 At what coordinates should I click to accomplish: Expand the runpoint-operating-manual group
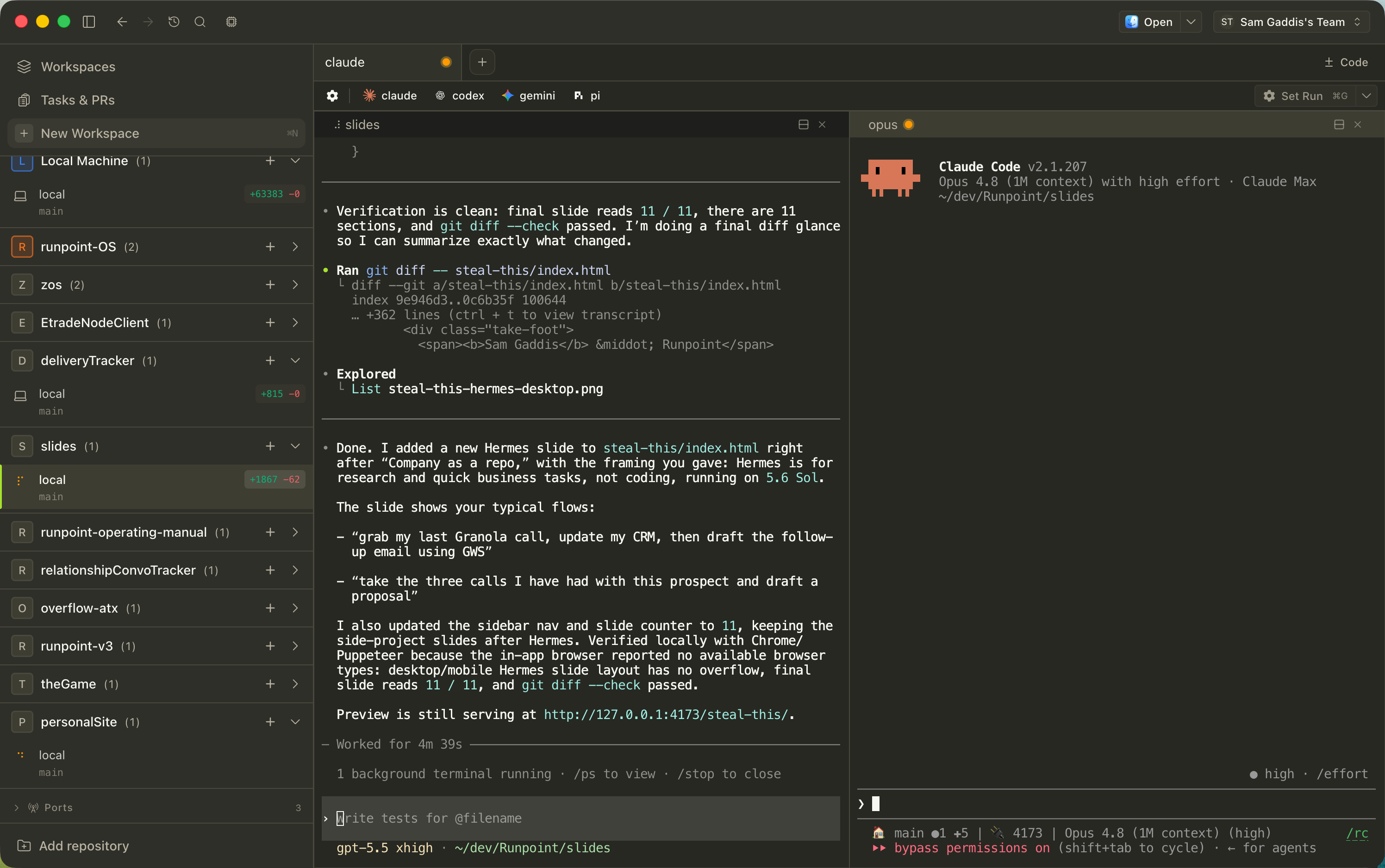coord(295,532)
